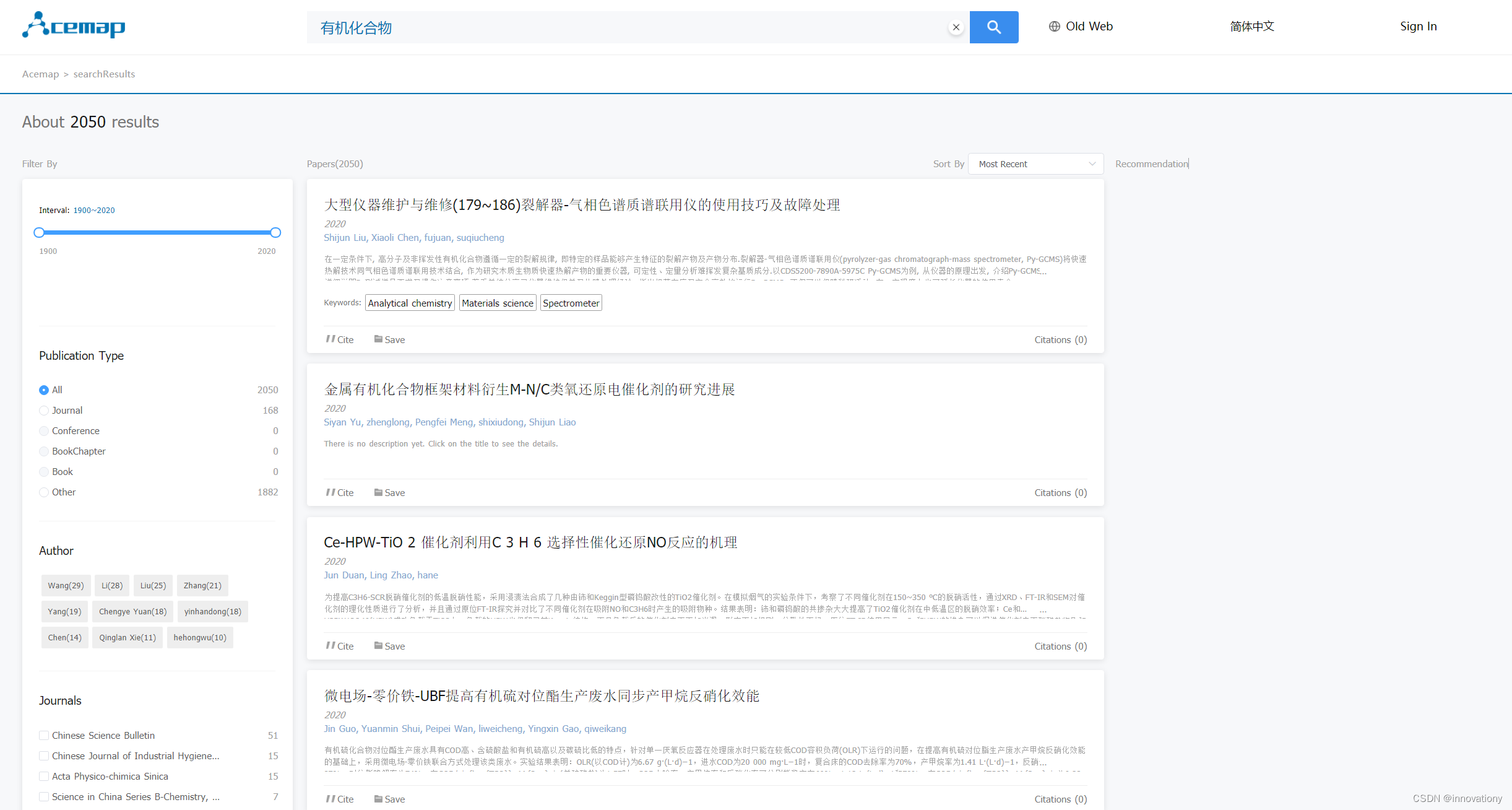Filter by author yinhandong(18)
The image size is (1512, 810).
[213, 612]
